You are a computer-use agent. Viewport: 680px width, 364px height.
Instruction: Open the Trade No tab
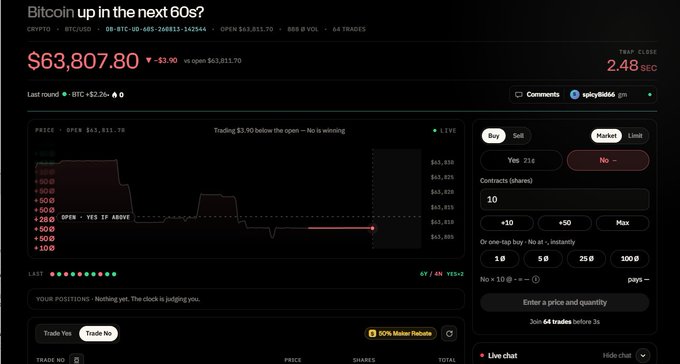click(x=98, y=333)
